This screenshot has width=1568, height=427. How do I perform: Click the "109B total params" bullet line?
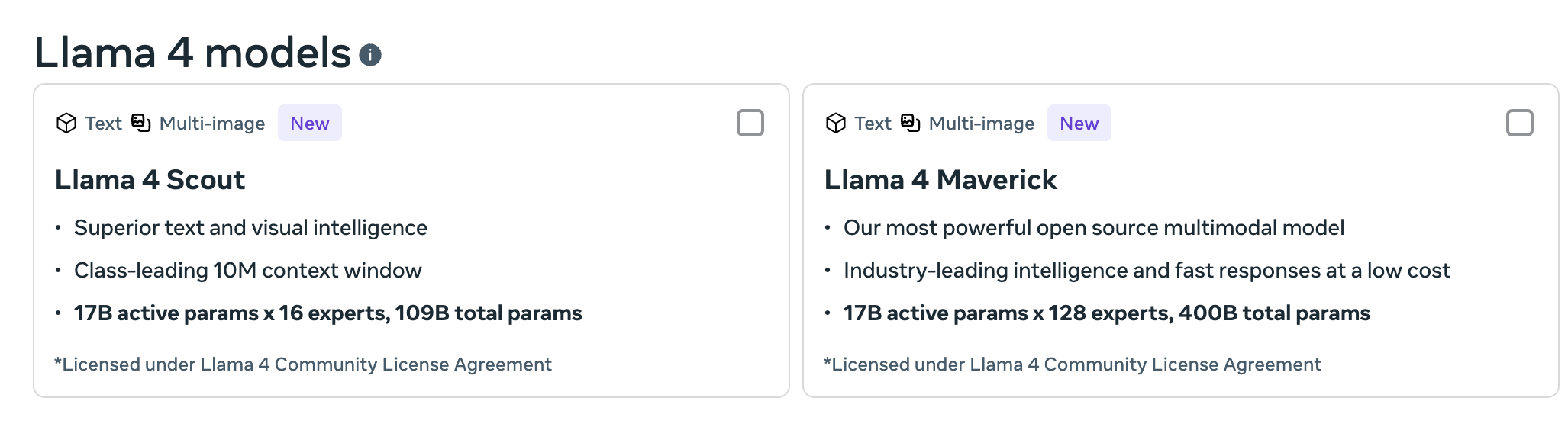click(x=327, y=313)
